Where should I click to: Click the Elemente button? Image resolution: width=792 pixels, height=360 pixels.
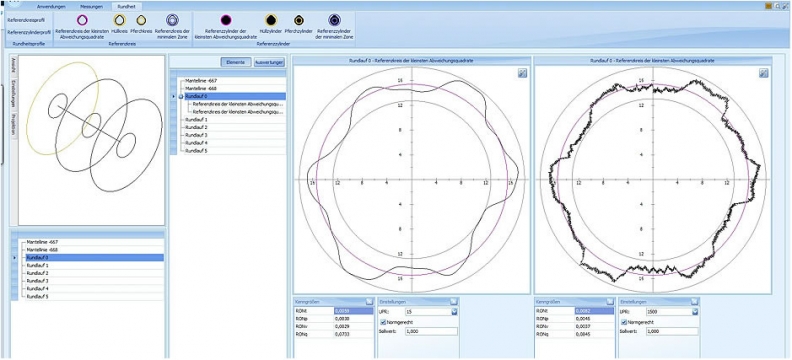click(236, 62)
